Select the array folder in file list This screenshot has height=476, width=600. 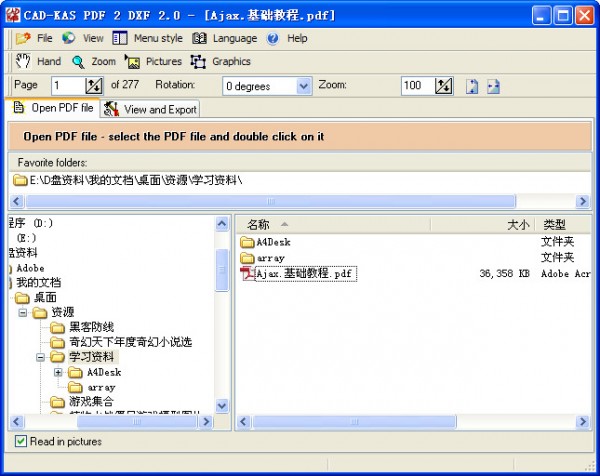271,258
